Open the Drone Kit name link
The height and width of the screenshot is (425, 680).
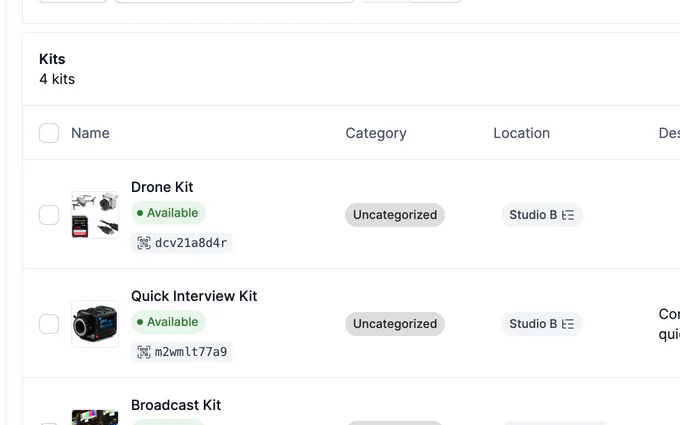pos(162,187)
